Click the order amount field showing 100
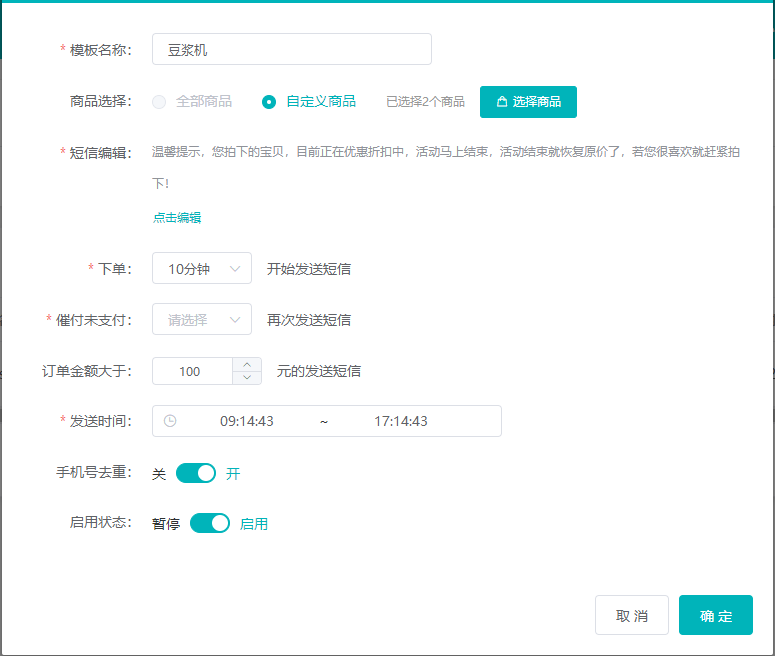This screenshot has height=656, width=775. pyautogui.click(x=191, y=371)
